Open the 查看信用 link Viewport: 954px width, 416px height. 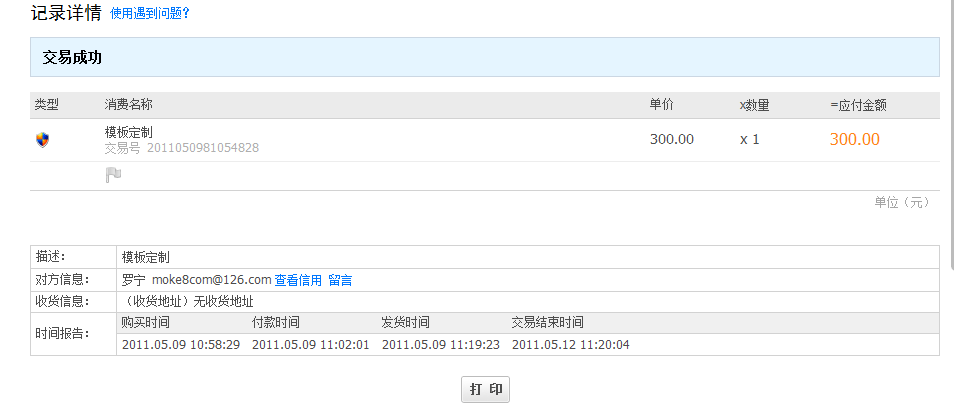(298, 280)
